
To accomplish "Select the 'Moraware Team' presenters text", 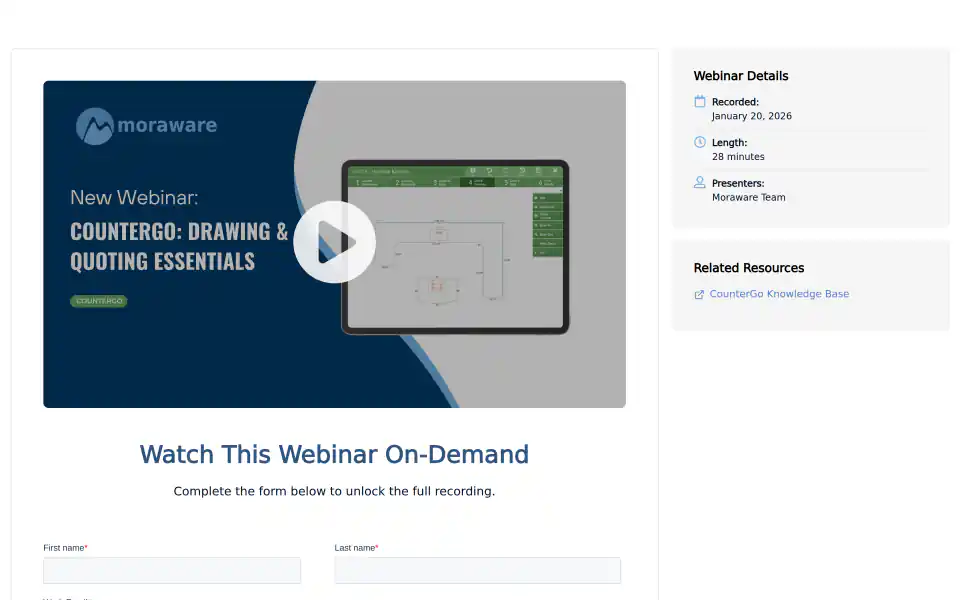I will coord(748,197).
